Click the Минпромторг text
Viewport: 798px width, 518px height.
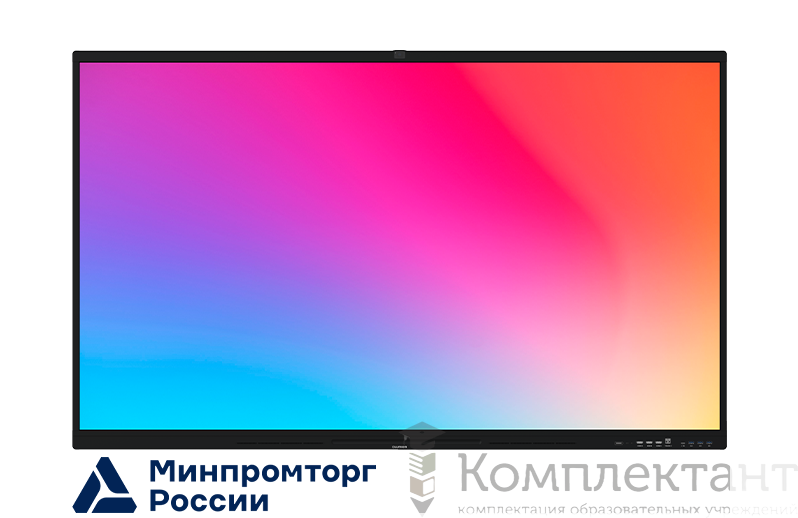tap(262, 471)
